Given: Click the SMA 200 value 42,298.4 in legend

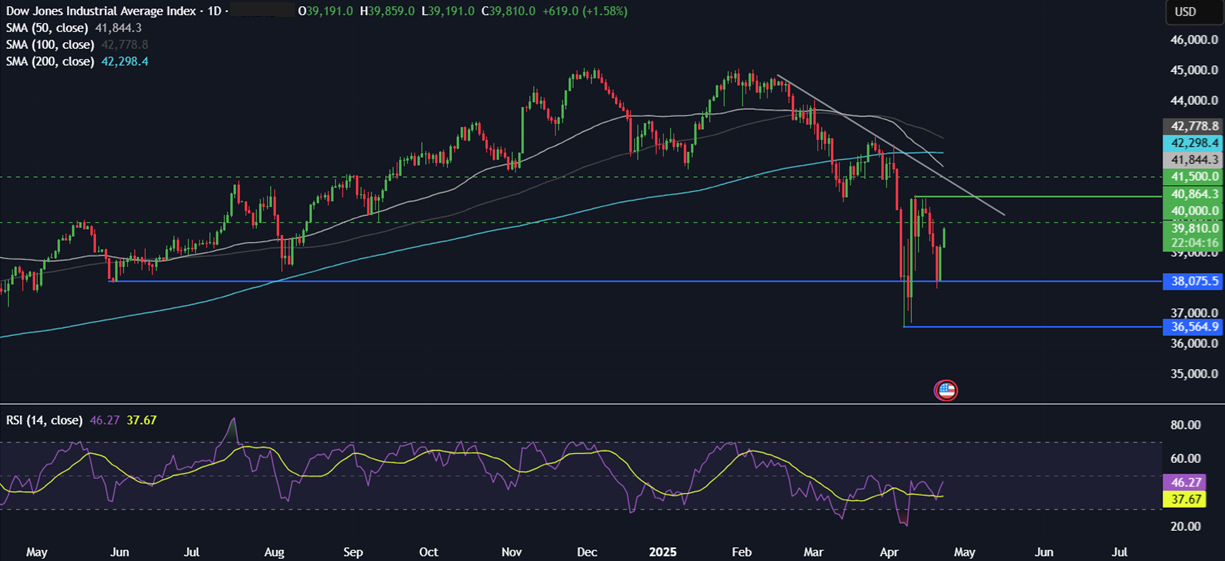Looking at the screenshot, I should point(125,62).
